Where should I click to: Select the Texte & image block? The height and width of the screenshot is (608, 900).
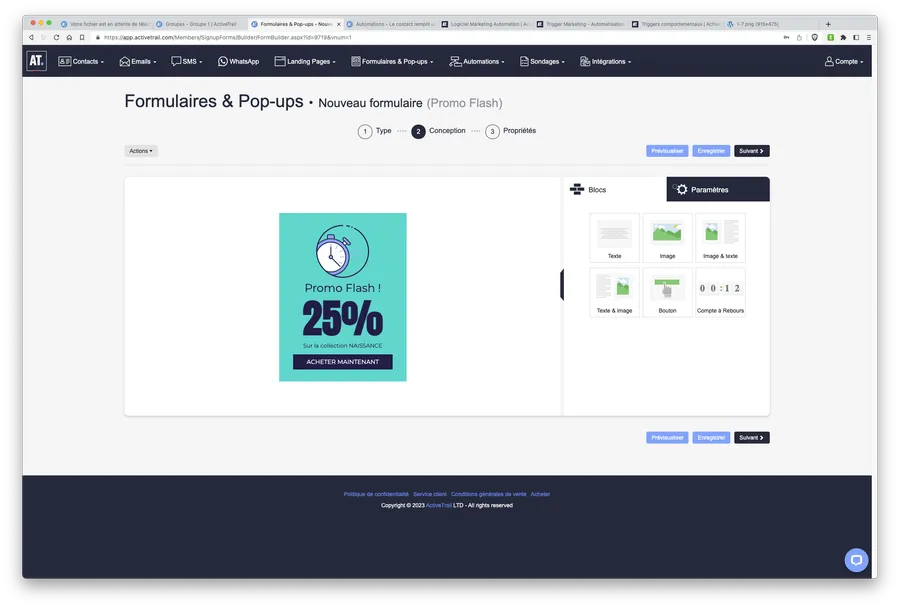tap(614, 292)
